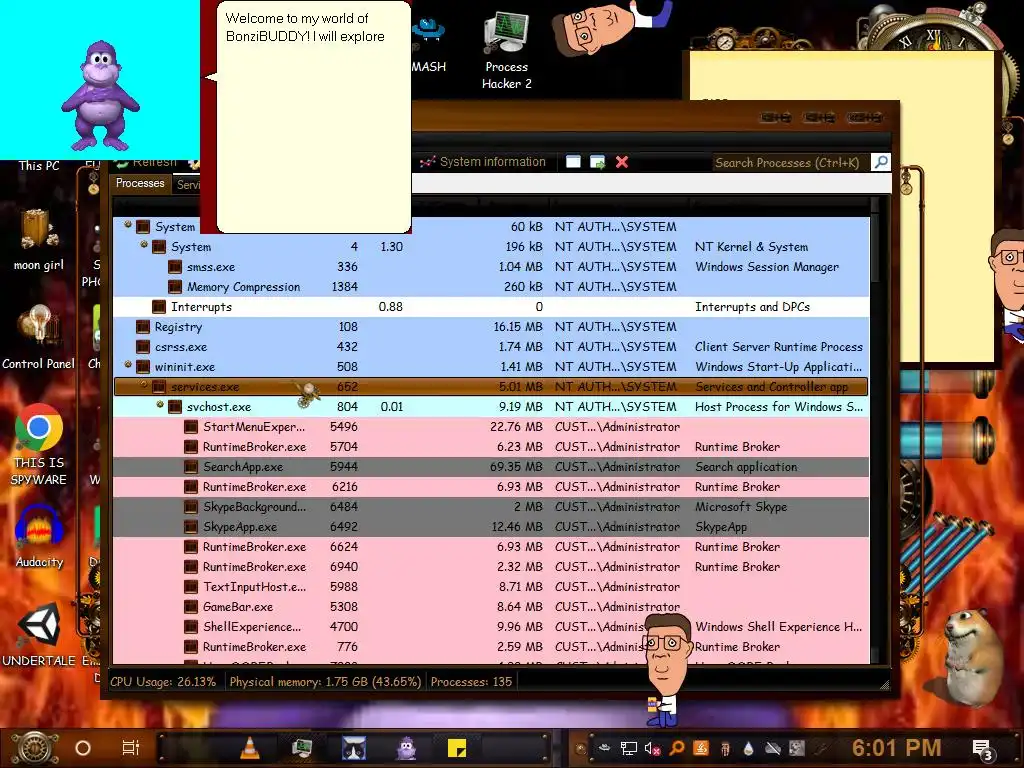Click the Physical memory status bar entry

coord(325,682)
